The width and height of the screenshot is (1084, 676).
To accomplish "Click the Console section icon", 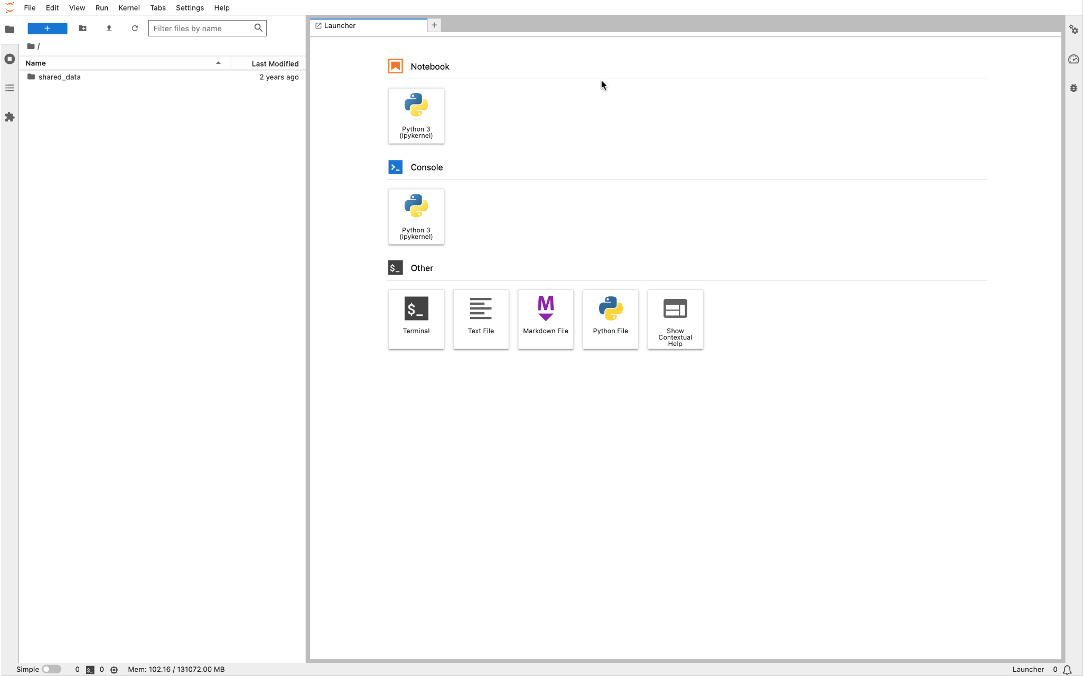I will coord(395,167).
